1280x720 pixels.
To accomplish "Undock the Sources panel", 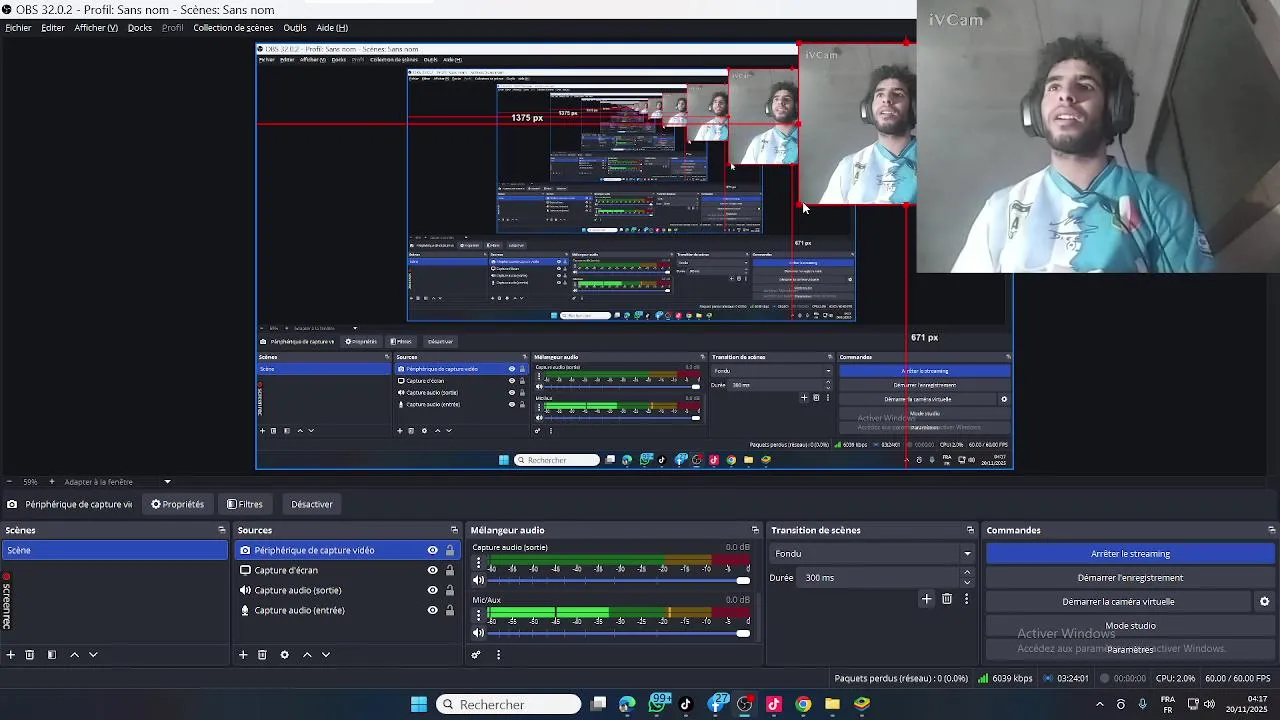I will coord(454,530).
